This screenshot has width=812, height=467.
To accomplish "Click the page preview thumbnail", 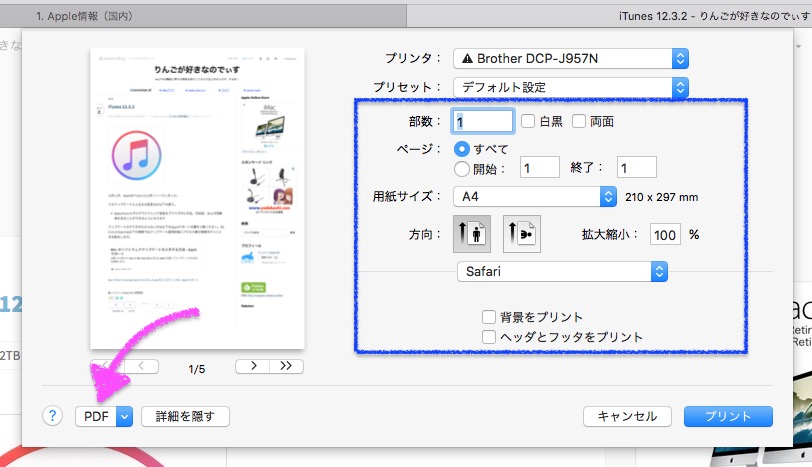I will tap(197, 198).
